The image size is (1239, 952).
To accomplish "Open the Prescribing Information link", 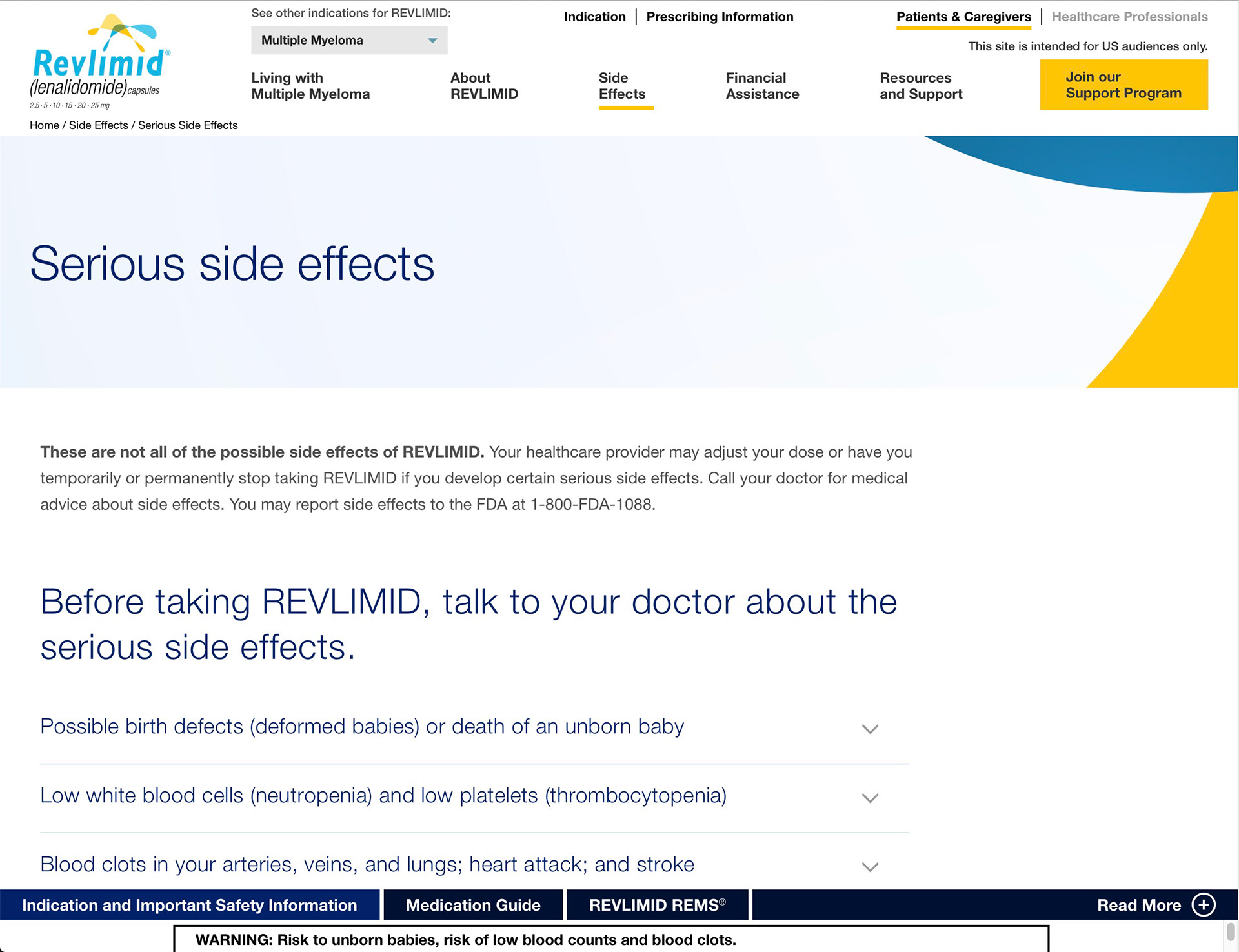I will click(x=720, y=17).
